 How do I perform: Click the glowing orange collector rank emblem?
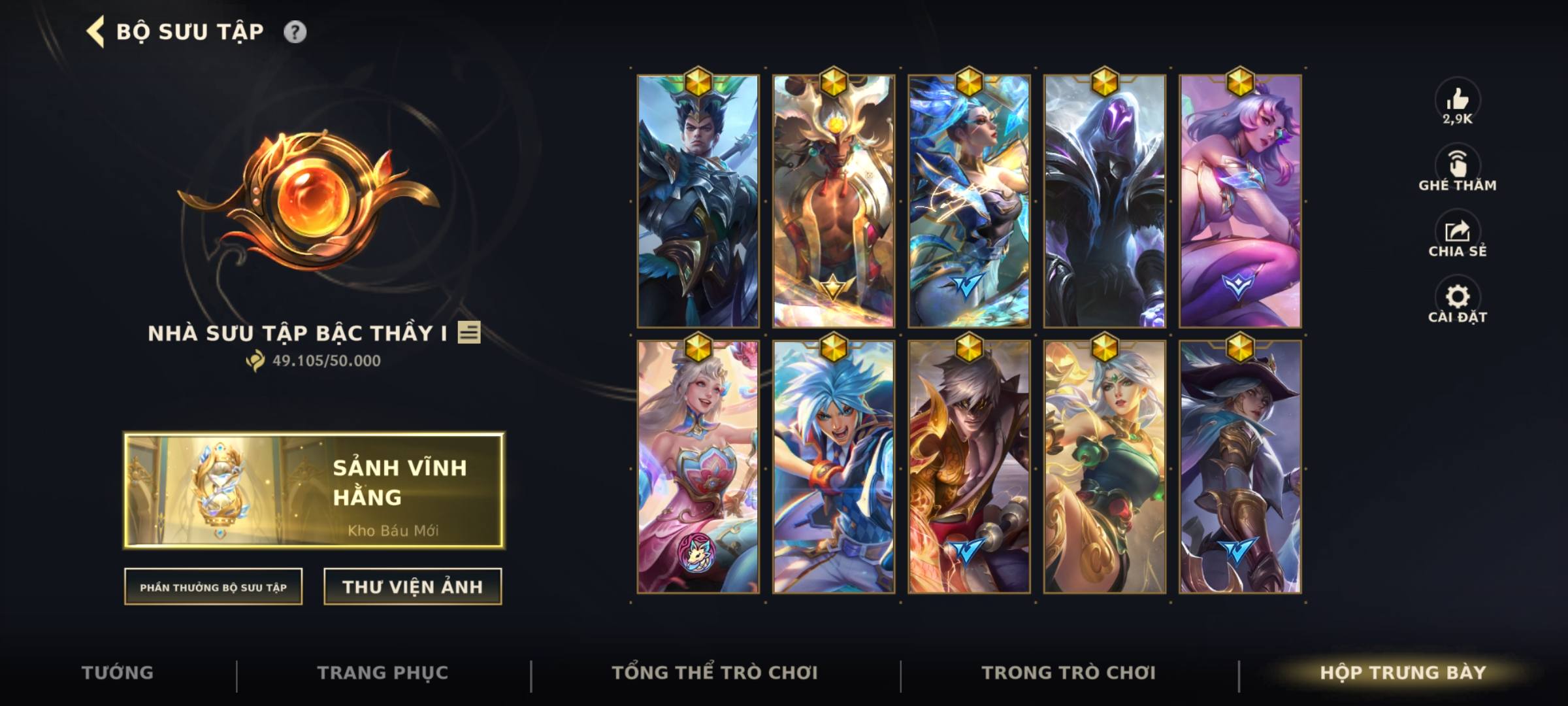pos(308,200)
